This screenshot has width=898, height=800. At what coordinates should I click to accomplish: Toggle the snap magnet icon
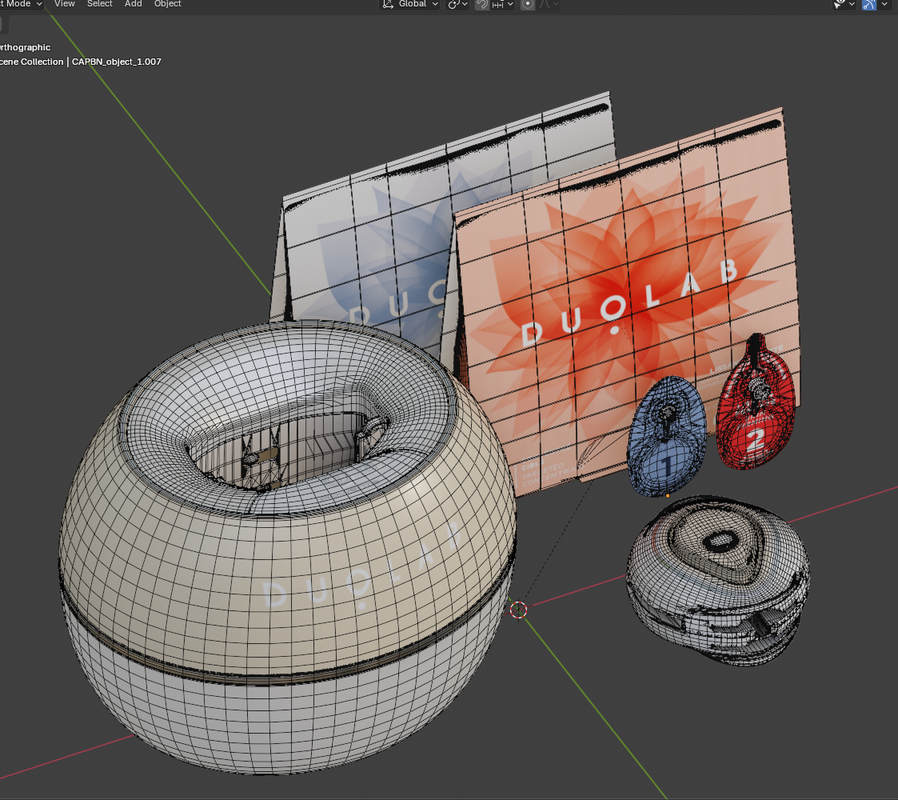pyautogui.click(x=483, y=4)
